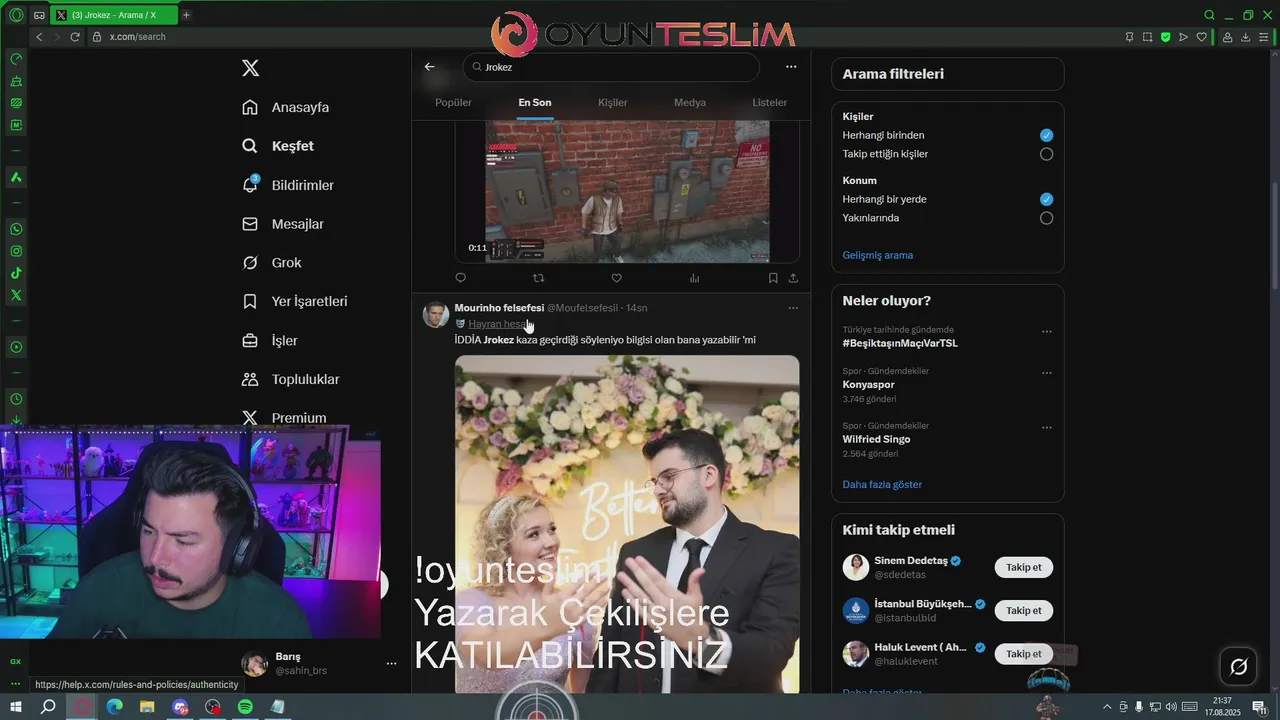This screenshot has width=1280, height=720.
Task: Open more options on Mourinho felsefesi tweet
Action: tap(793, 308)
